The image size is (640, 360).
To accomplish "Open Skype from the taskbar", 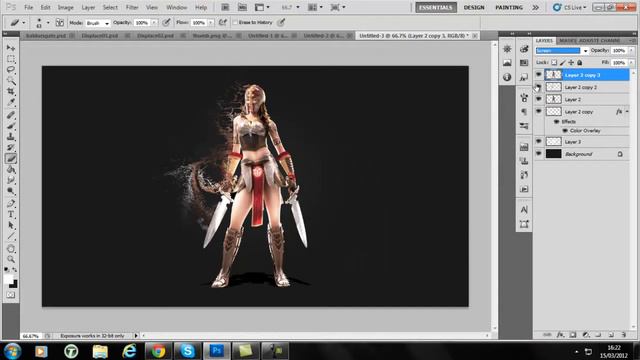I will tap(187, 351).
